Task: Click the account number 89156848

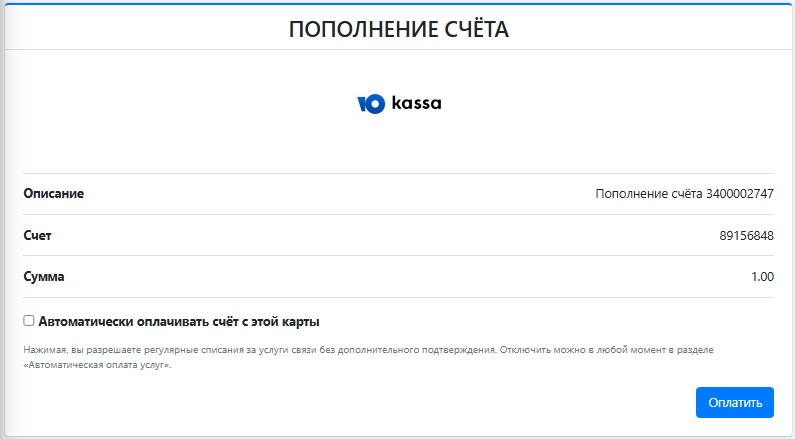Action: (746, 235)
